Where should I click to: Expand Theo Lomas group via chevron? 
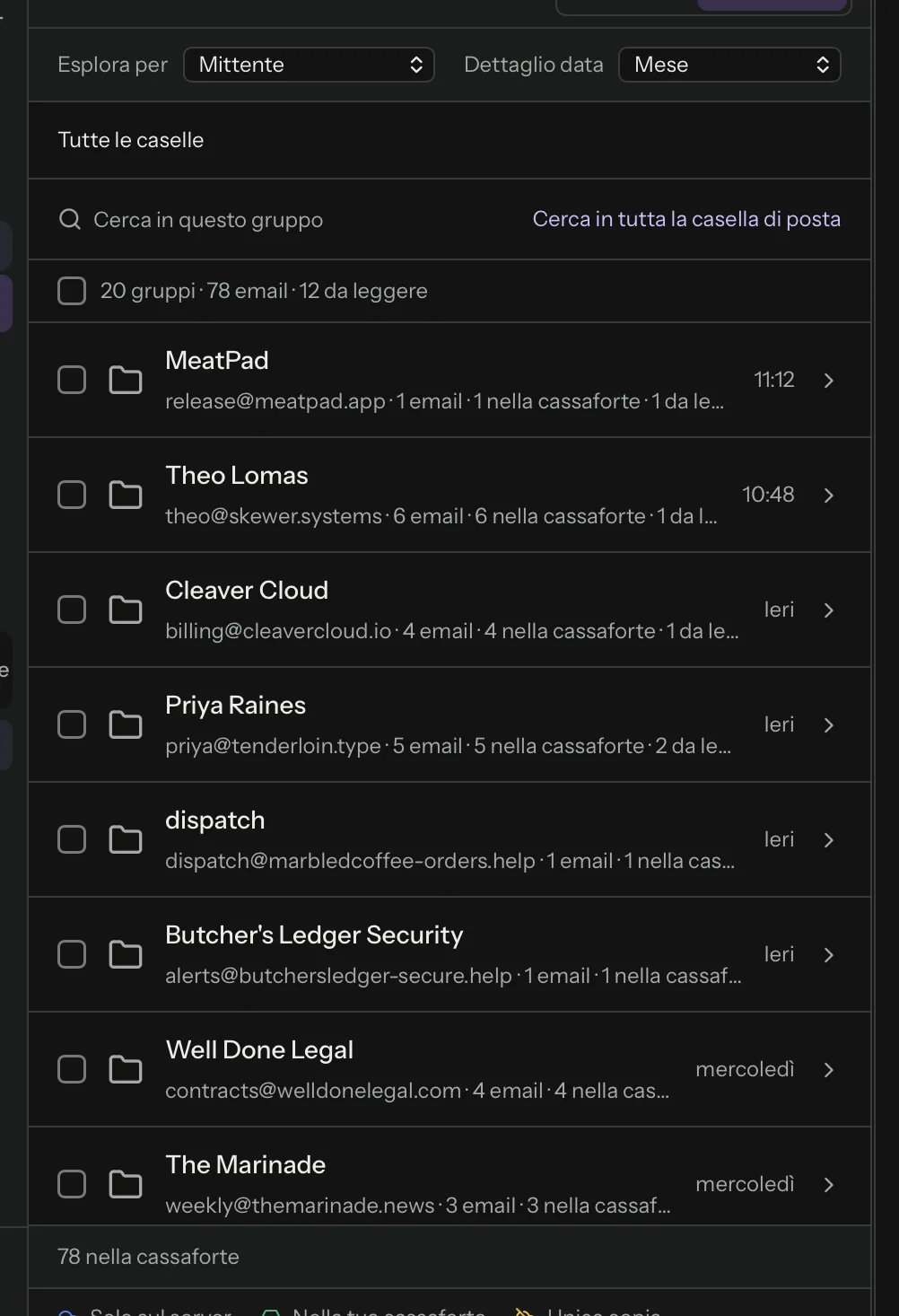coord(829,495)
